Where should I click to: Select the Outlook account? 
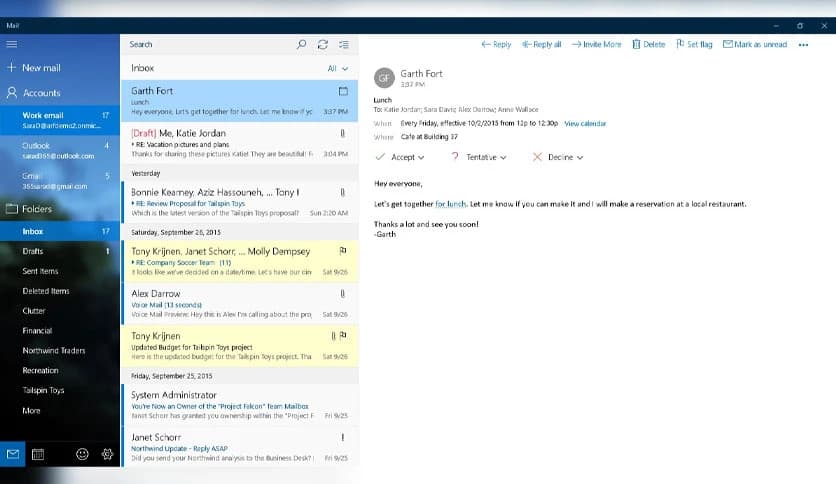pos(60,150)
